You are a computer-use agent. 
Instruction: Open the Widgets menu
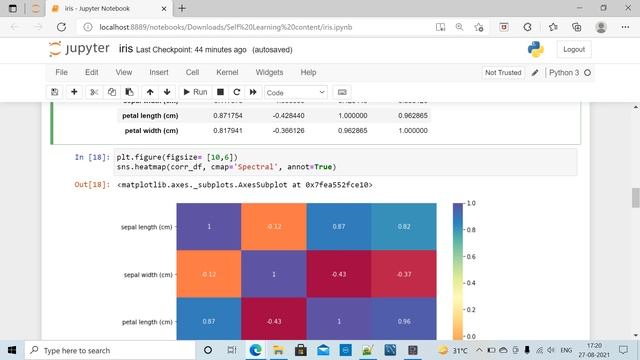tap(269, 72)
